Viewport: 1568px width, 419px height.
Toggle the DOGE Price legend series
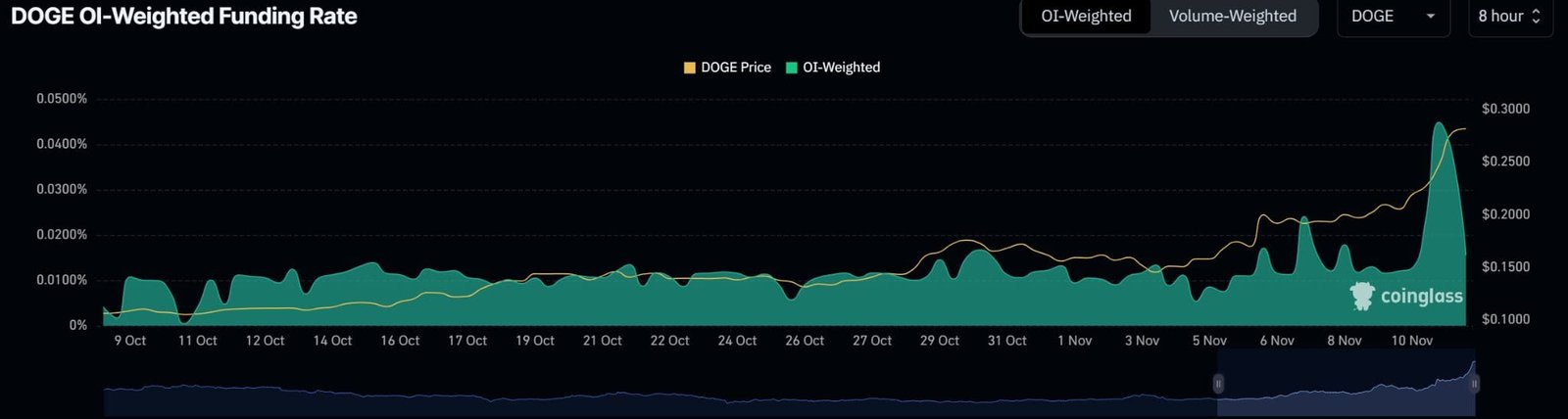(x=727, y=68)
